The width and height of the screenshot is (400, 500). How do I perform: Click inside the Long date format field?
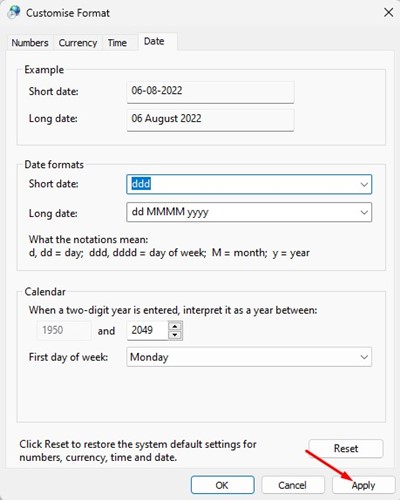[x=242, y=212]
